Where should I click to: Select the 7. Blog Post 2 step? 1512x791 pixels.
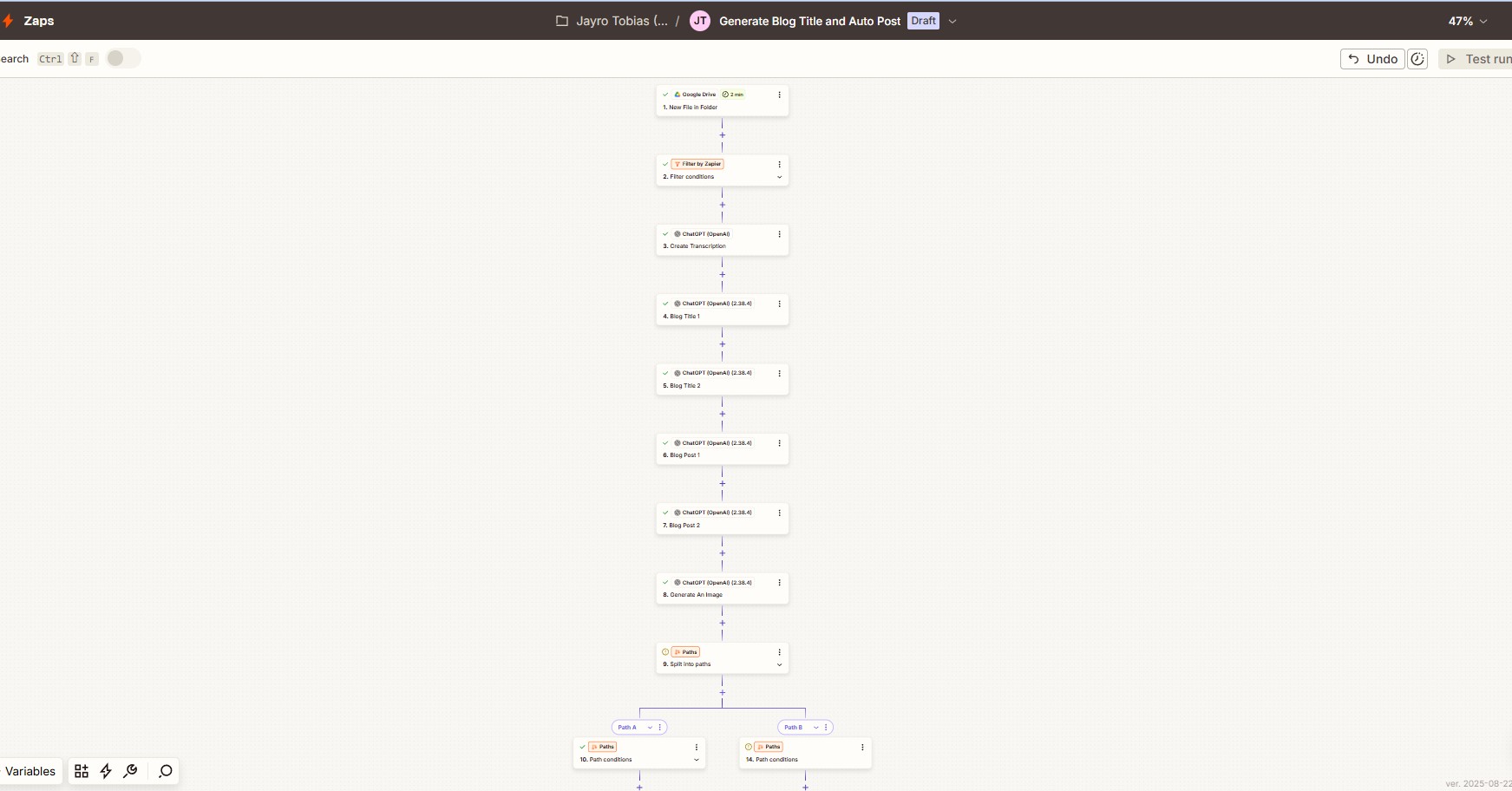click(722, 519)
